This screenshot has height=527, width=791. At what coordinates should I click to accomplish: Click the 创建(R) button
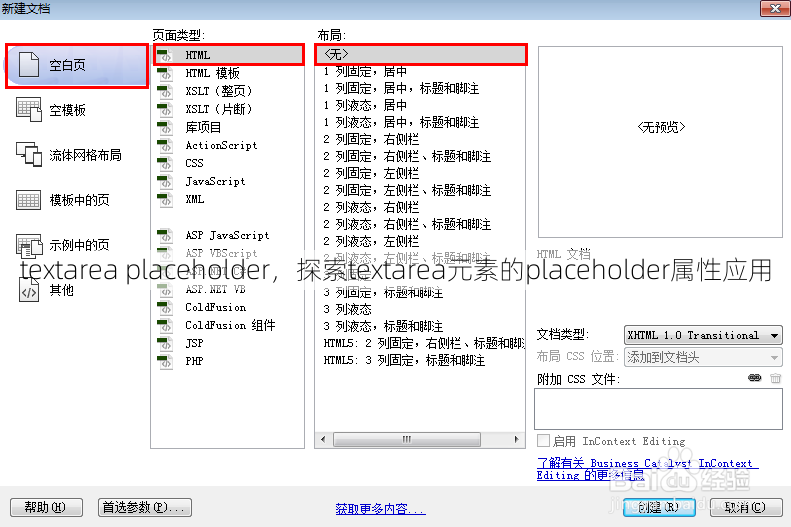click(x=659, y=507)
